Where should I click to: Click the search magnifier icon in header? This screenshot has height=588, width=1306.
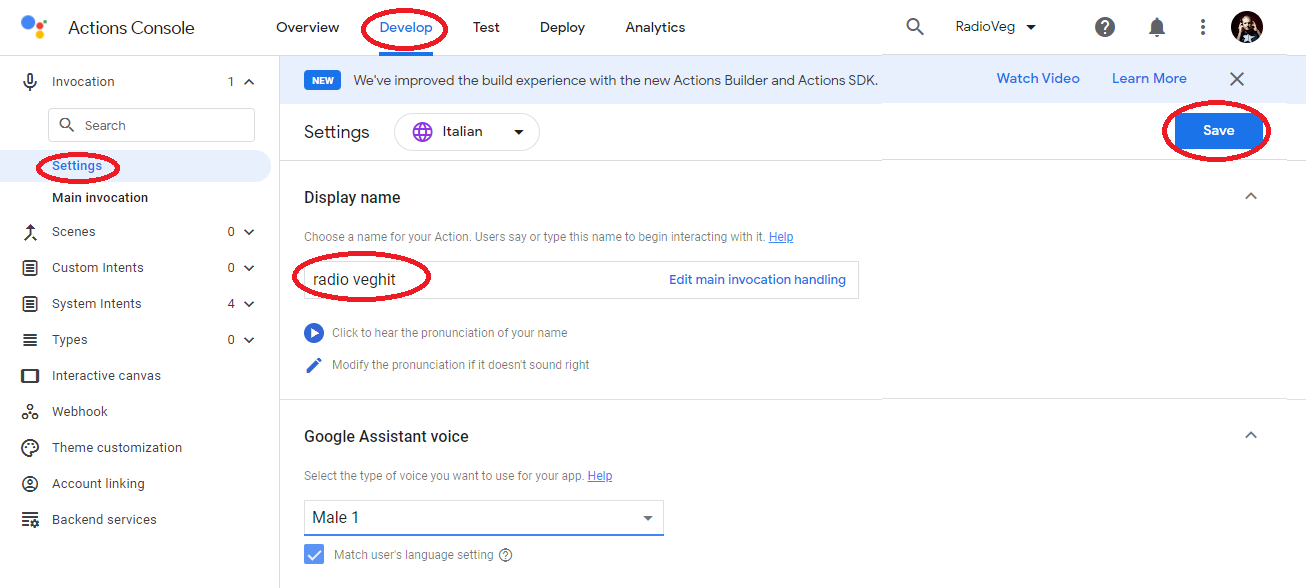pyautogui.click(x=914, y=27)
